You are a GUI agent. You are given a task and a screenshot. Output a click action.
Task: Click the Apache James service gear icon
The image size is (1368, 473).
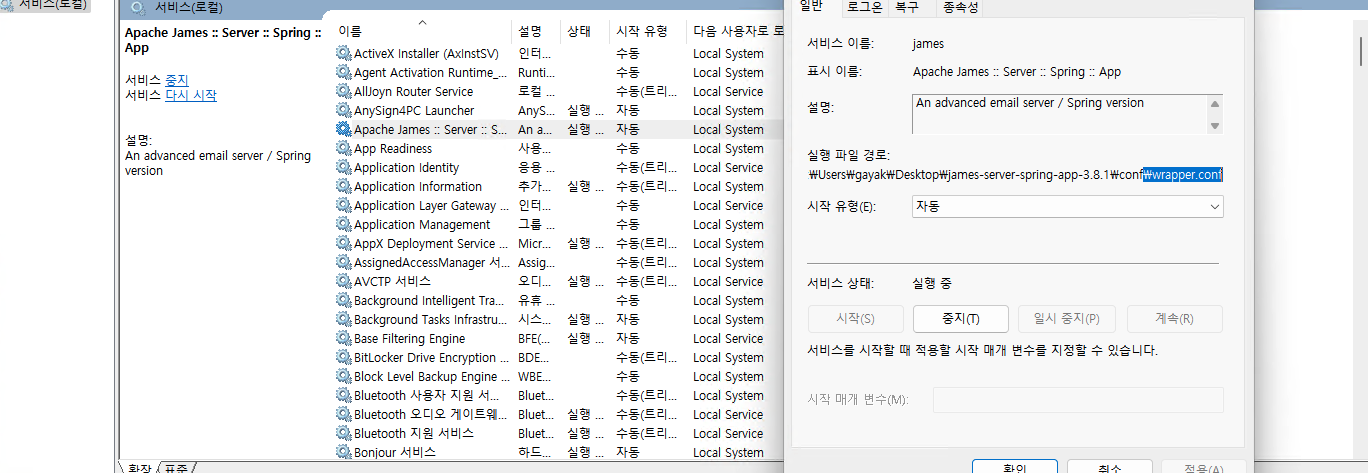[x=344, y=130]
